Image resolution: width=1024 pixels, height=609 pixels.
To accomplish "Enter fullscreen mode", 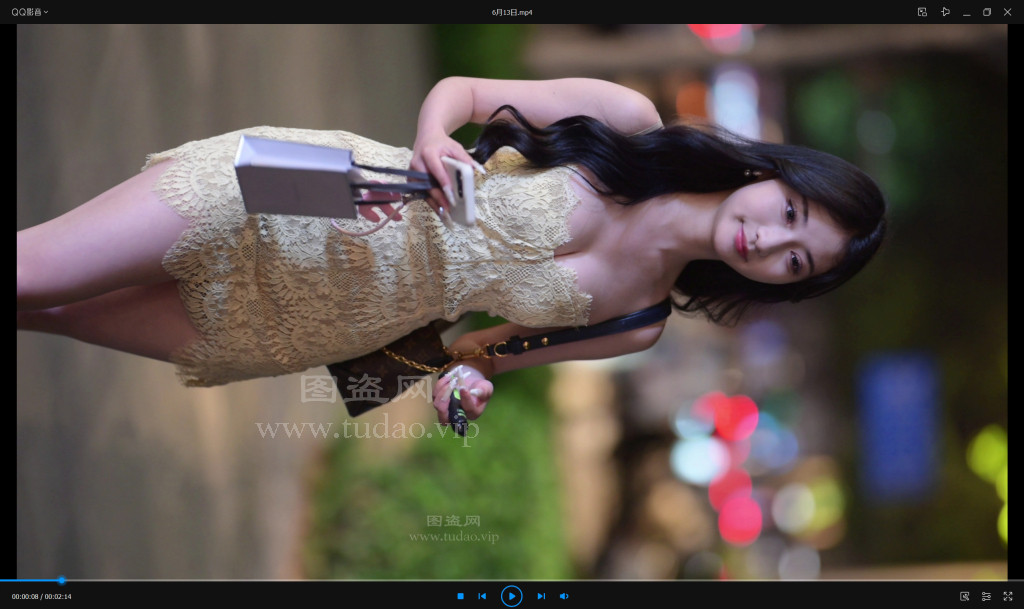I will pyautogui.click(x=1008, y=596).
